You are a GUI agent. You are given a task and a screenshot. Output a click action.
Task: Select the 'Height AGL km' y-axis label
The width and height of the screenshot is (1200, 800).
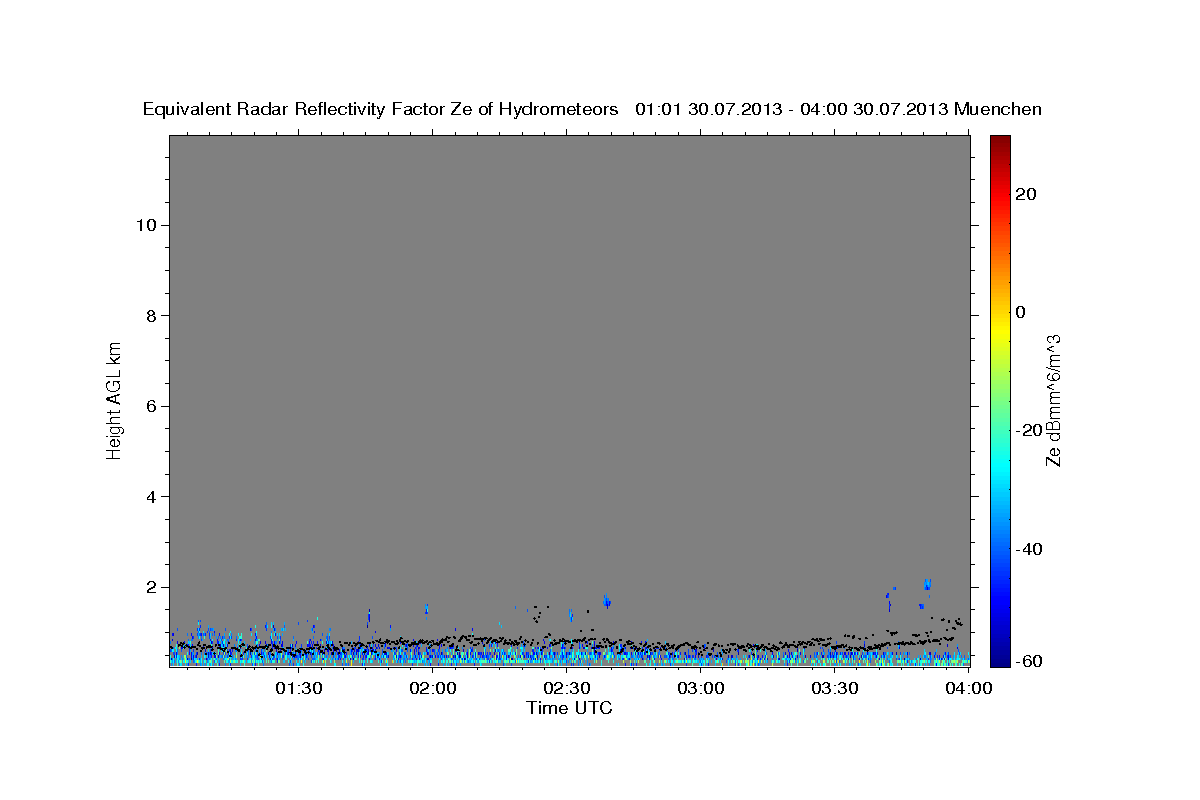pyautogui.click(x=115, y=399)
